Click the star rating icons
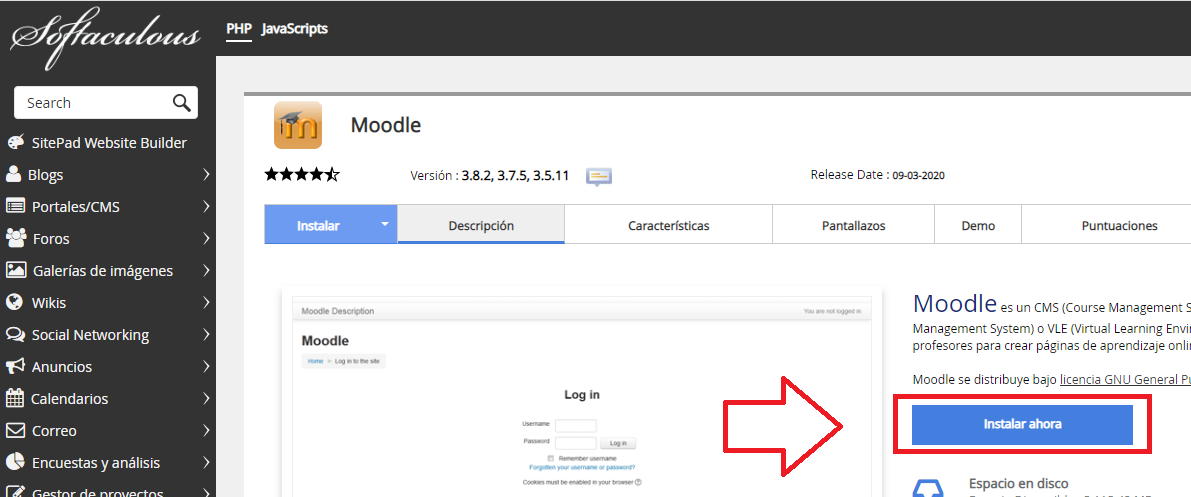 [302, 176]
